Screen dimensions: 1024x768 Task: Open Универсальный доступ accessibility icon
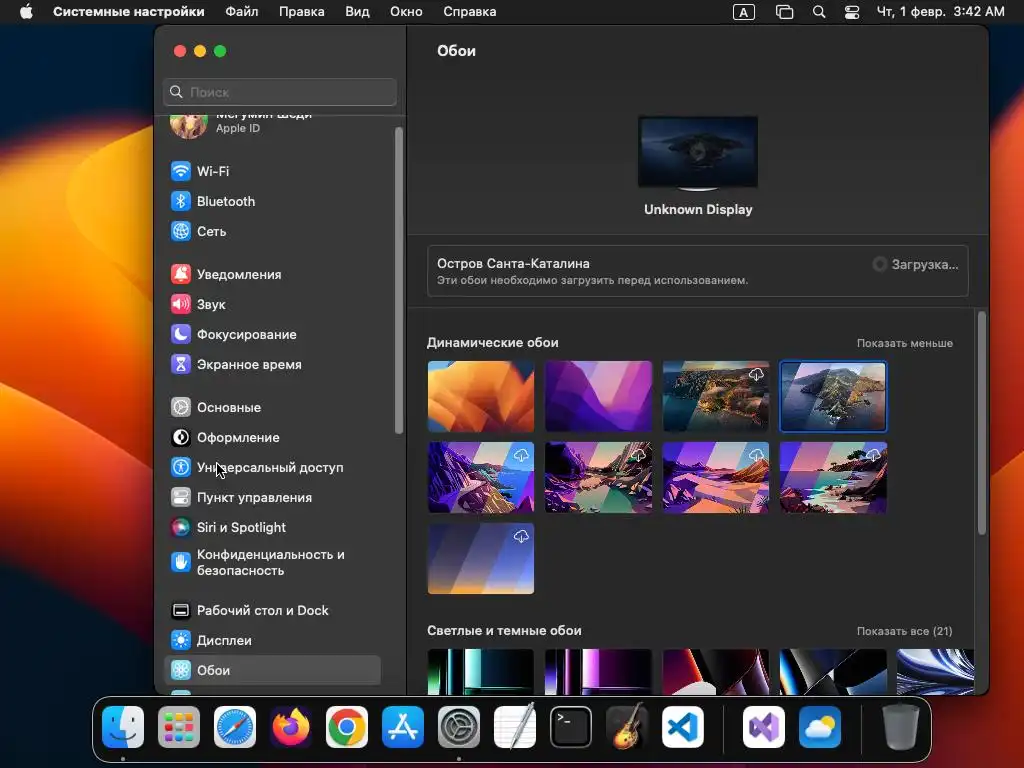tap(181, 468)
